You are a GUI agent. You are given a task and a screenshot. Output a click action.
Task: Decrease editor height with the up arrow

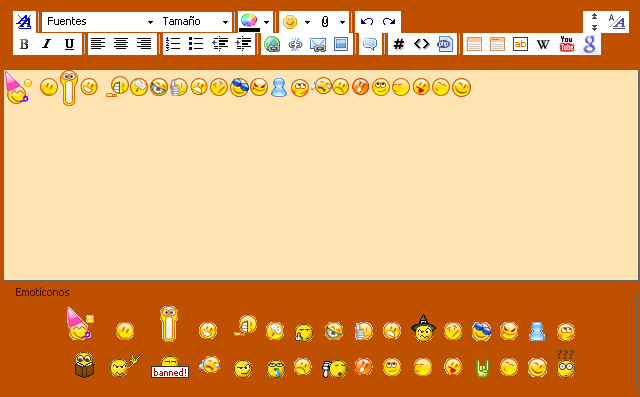tap(594, 16)
